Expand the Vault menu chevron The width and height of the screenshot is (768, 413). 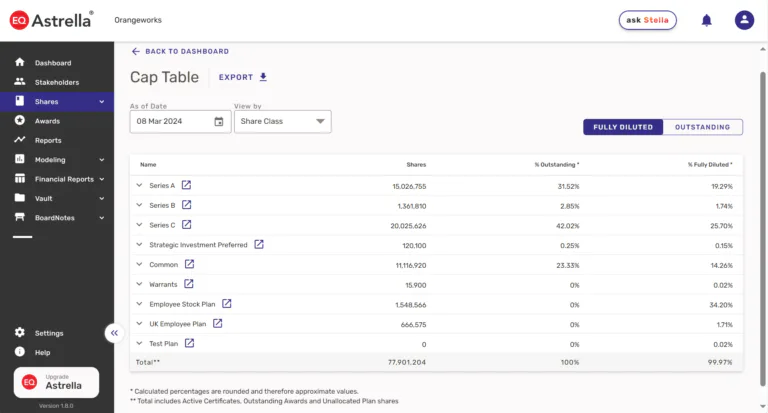(102, 198)
